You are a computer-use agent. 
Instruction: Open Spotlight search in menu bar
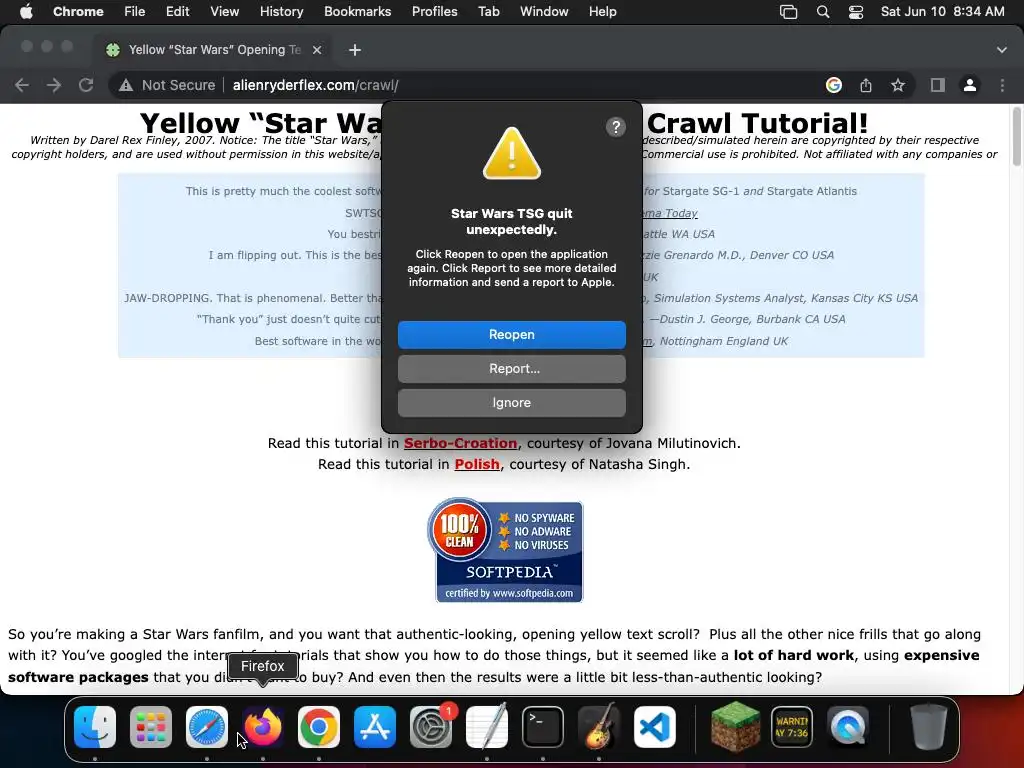(x=823, y=12)
